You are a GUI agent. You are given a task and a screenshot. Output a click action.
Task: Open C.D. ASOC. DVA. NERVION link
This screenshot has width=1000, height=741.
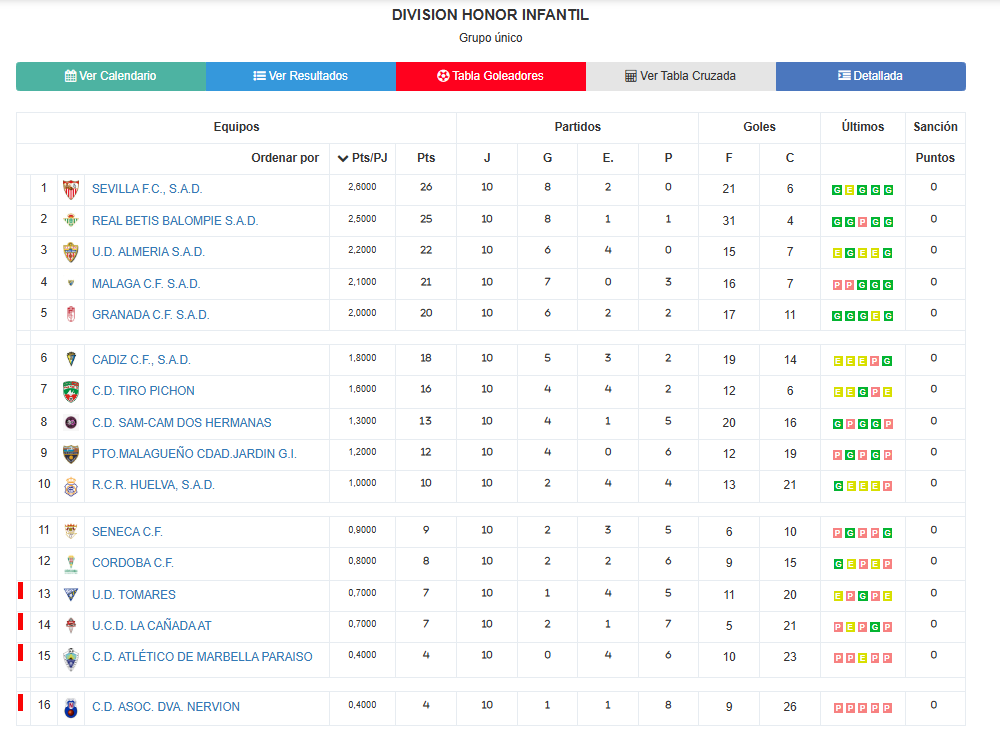pyautogui.click(x=166, y=707)
